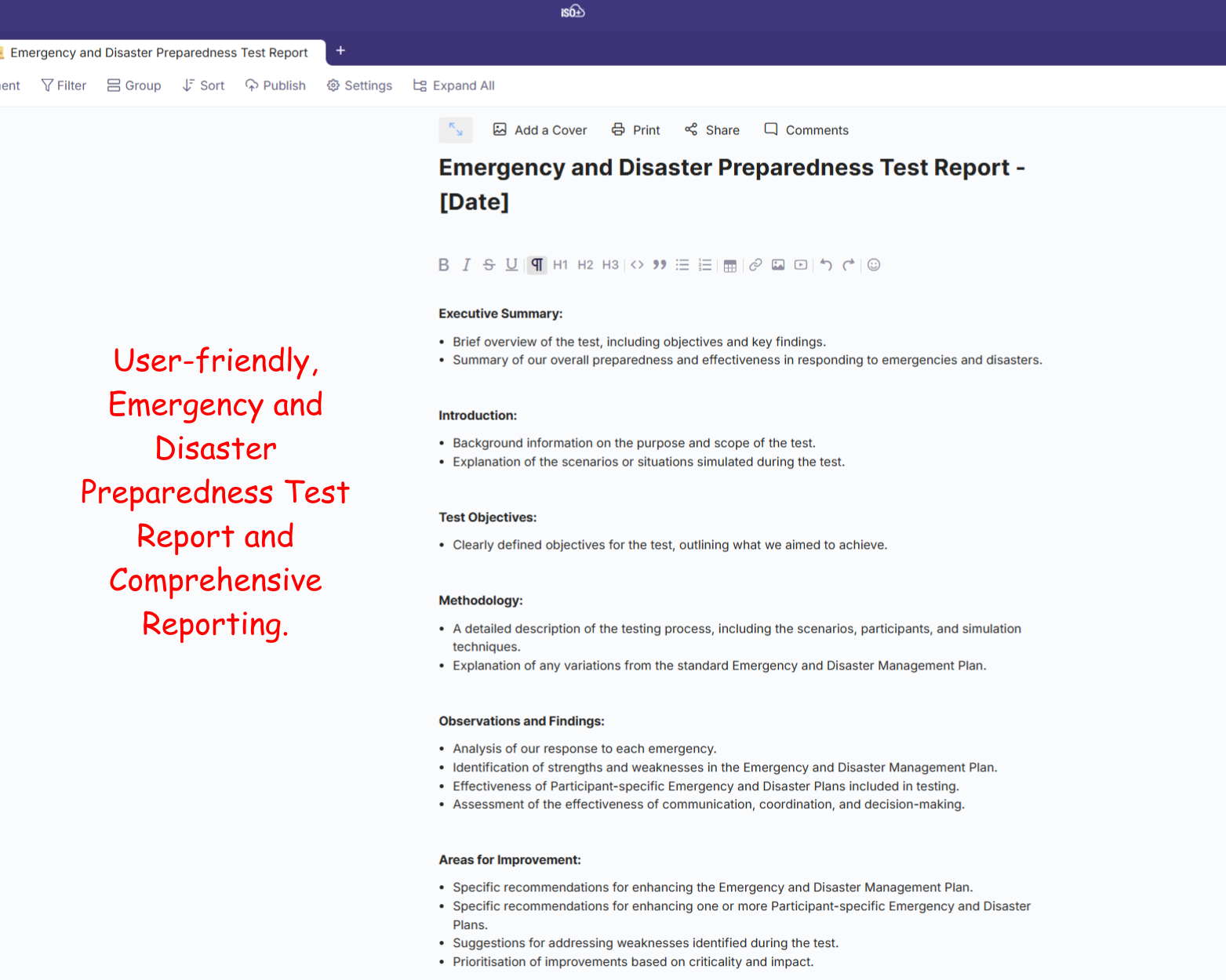This screenshot has width=1226, height=980.
Task: Apply blockquote formatting
Action: 660,265
